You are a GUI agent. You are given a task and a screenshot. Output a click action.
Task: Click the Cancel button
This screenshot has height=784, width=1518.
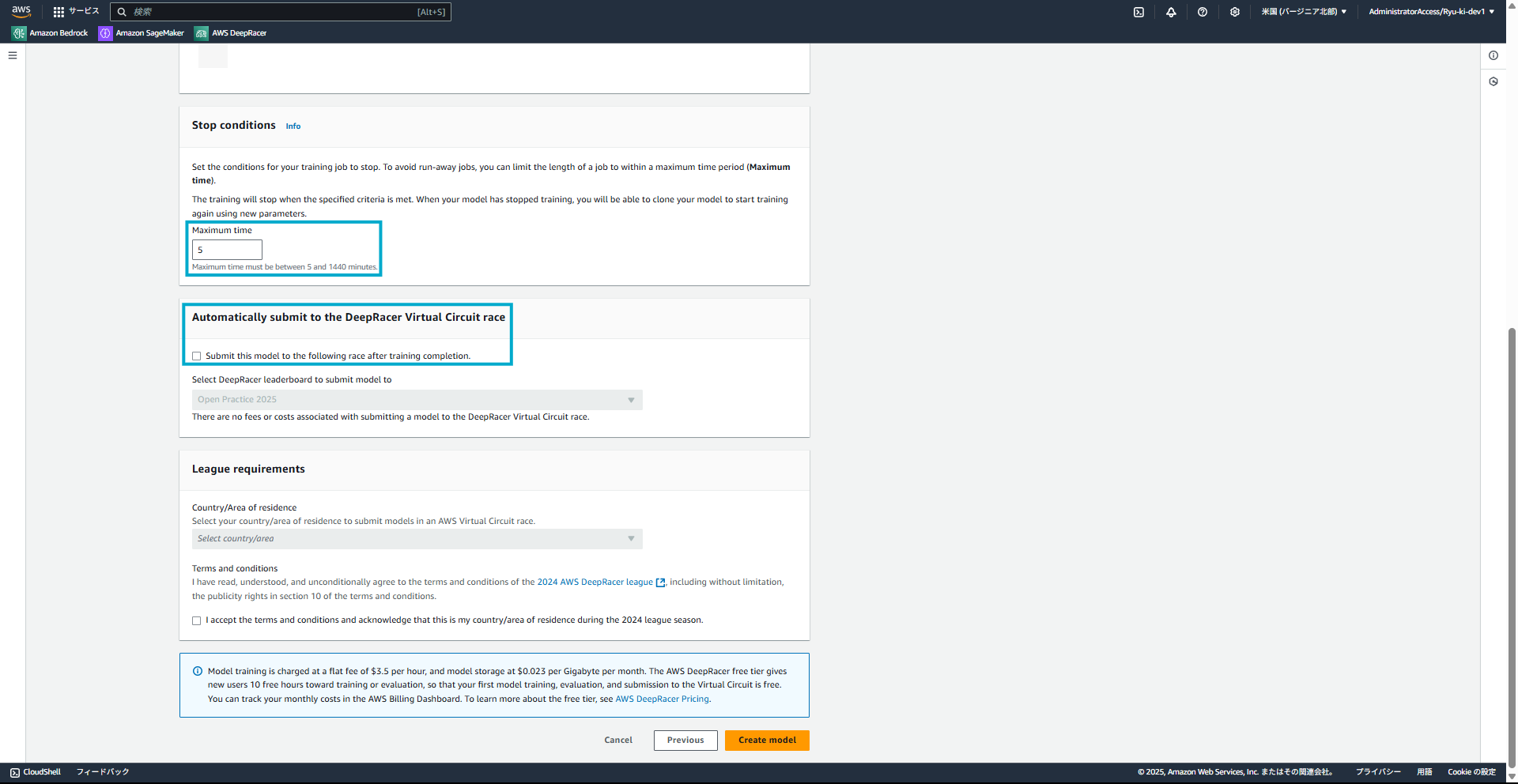point(618,741)
